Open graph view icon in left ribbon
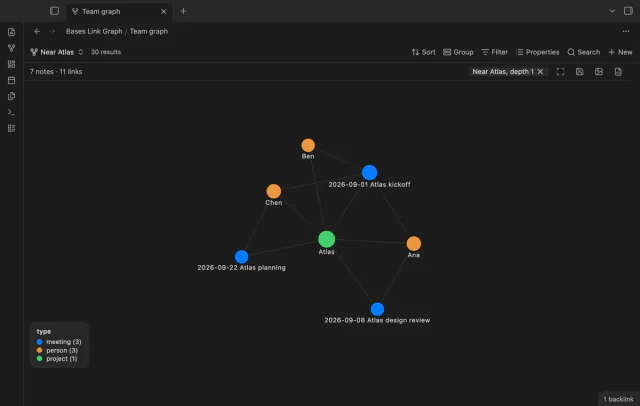The height and width of the screenshot is (406, 640). coord(11,48)
